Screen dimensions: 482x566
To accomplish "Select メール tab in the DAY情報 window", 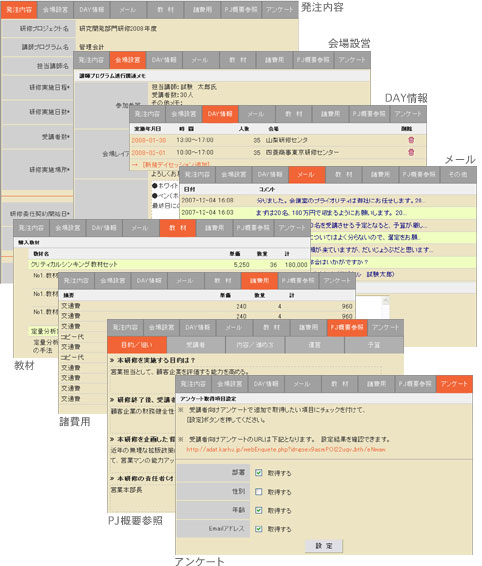I will tap(256, 114).
